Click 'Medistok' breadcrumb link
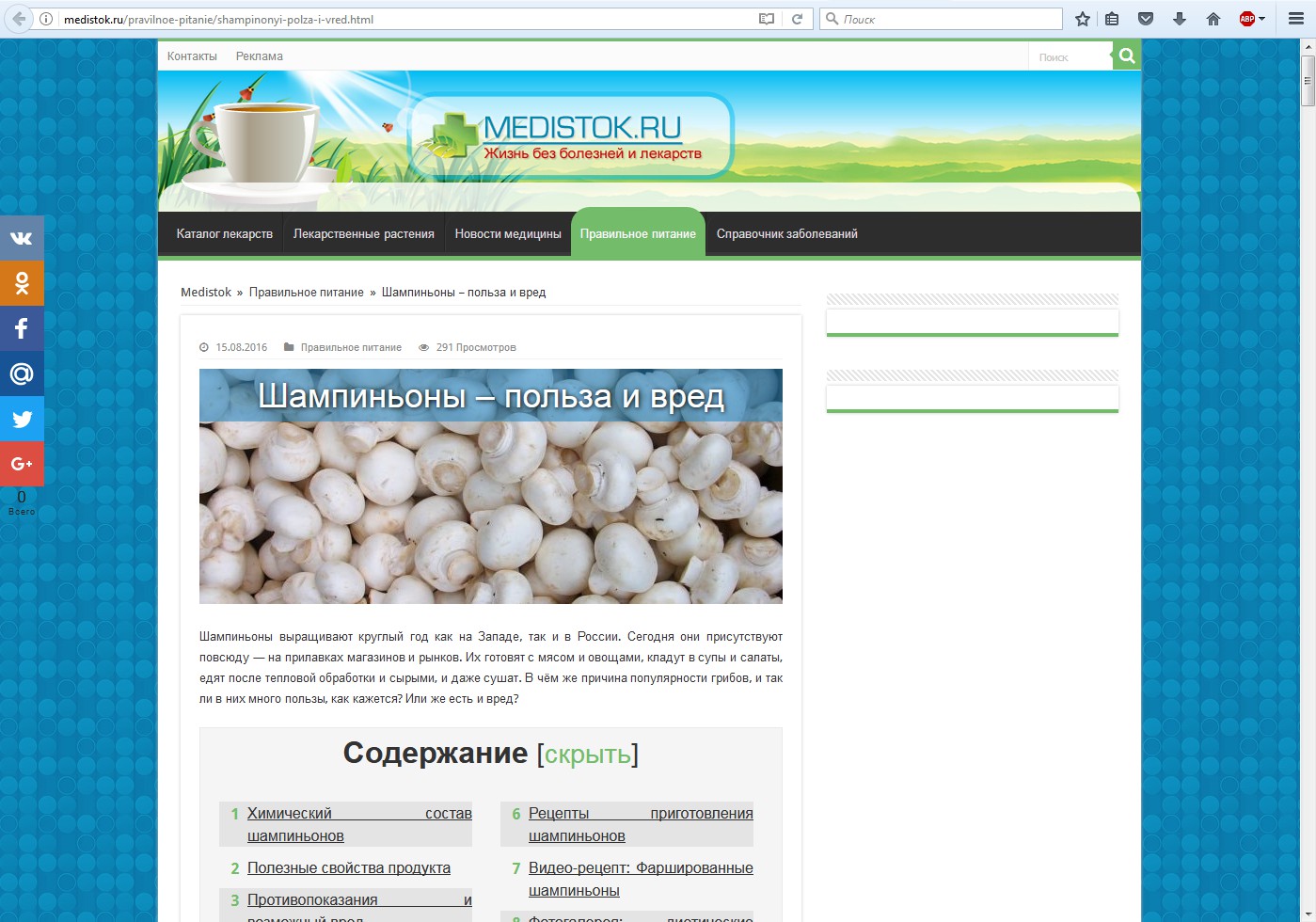1316x922 pixels. [206, 293]
